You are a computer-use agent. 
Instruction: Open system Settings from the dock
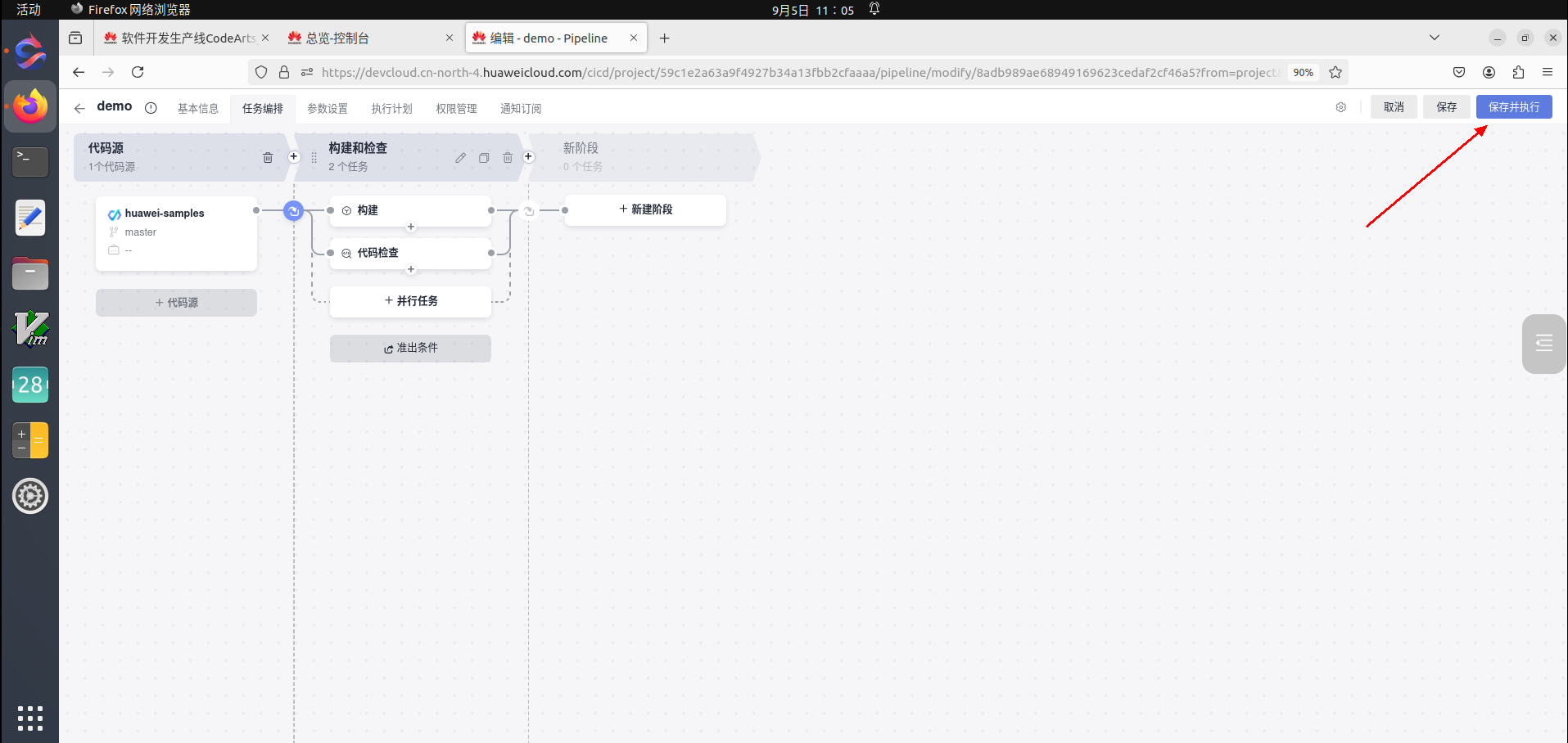pos(30,496)
